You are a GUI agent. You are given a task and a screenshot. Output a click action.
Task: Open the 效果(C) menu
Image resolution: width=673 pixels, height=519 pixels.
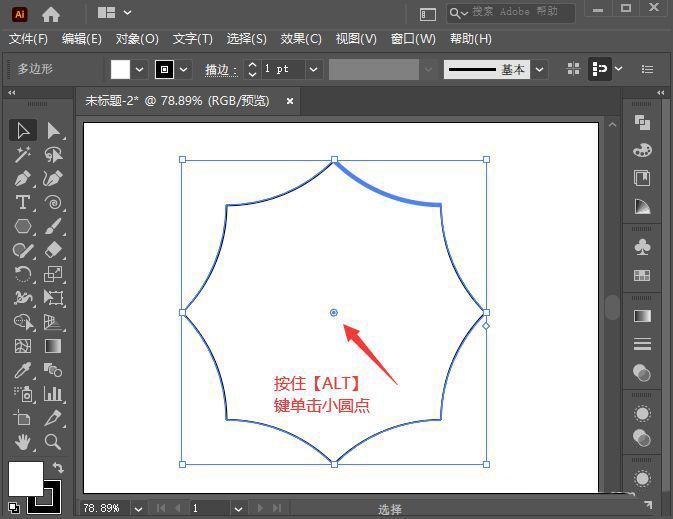click(301, 39)
